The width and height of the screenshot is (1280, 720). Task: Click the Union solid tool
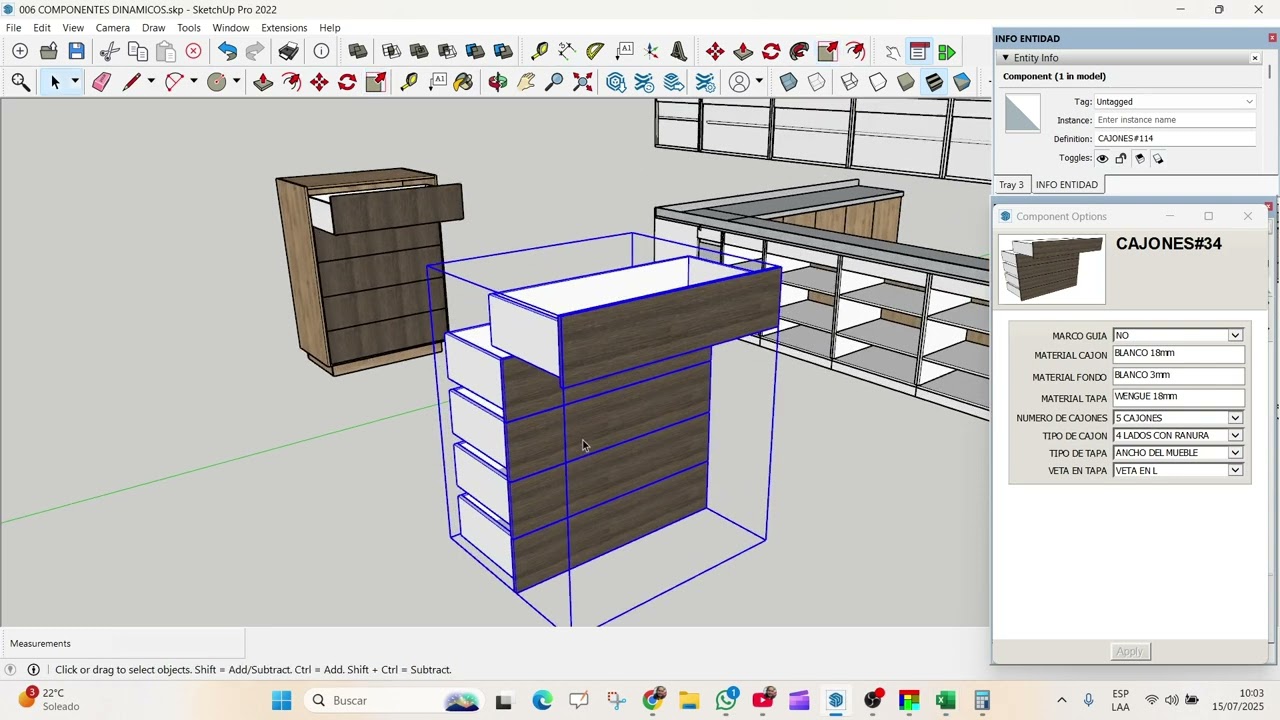[419, 51]
